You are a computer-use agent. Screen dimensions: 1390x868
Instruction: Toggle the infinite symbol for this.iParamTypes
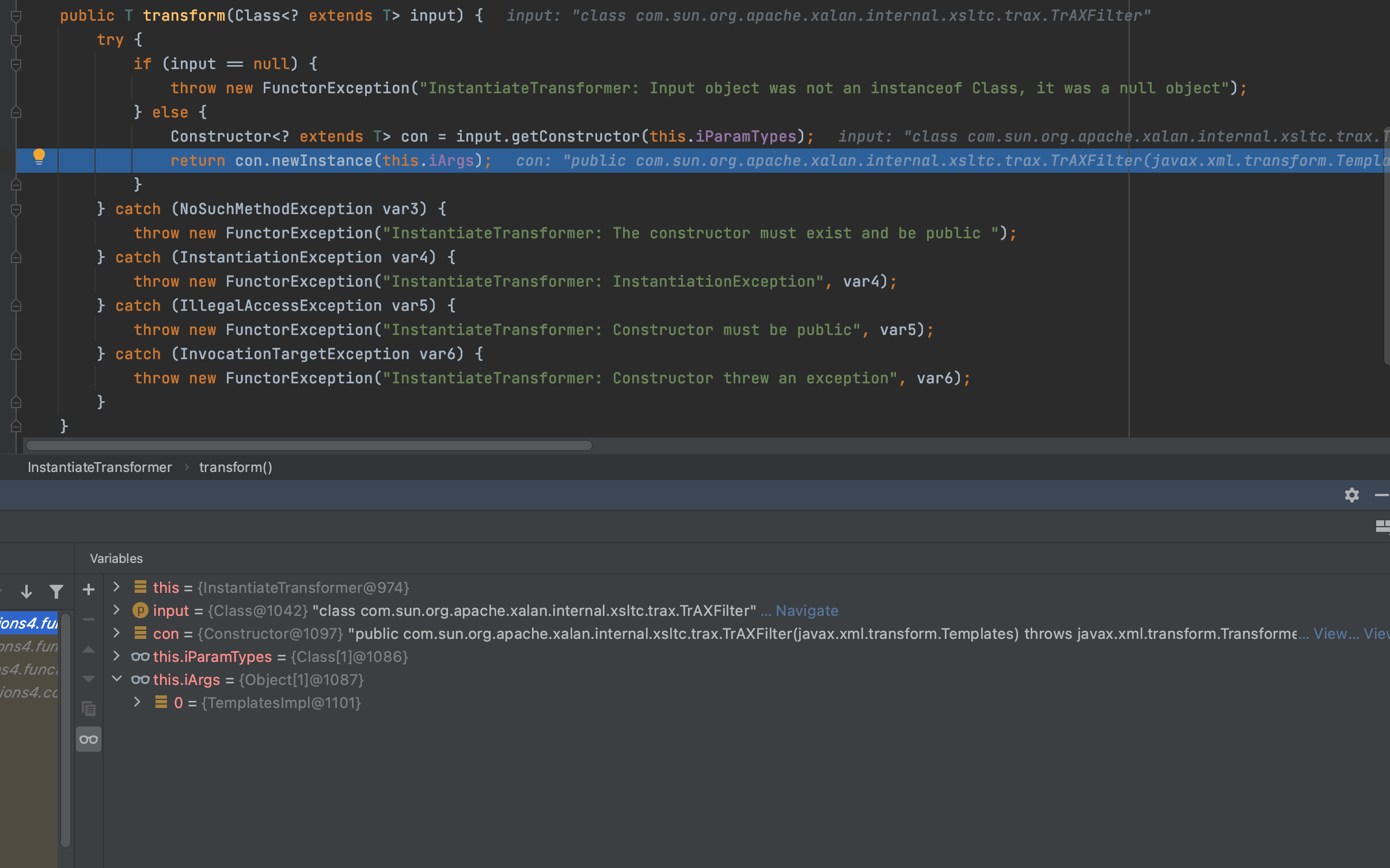coord(140,656)
